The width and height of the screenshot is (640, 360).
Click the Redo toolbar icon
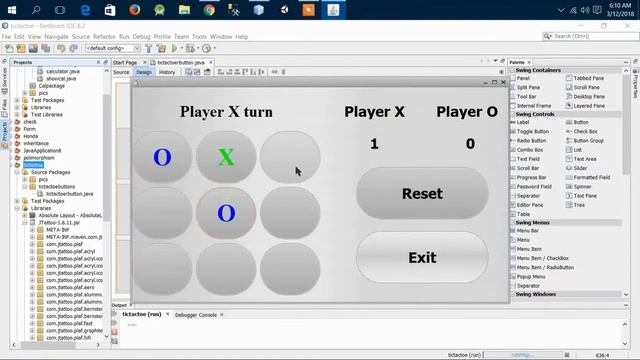73,49
